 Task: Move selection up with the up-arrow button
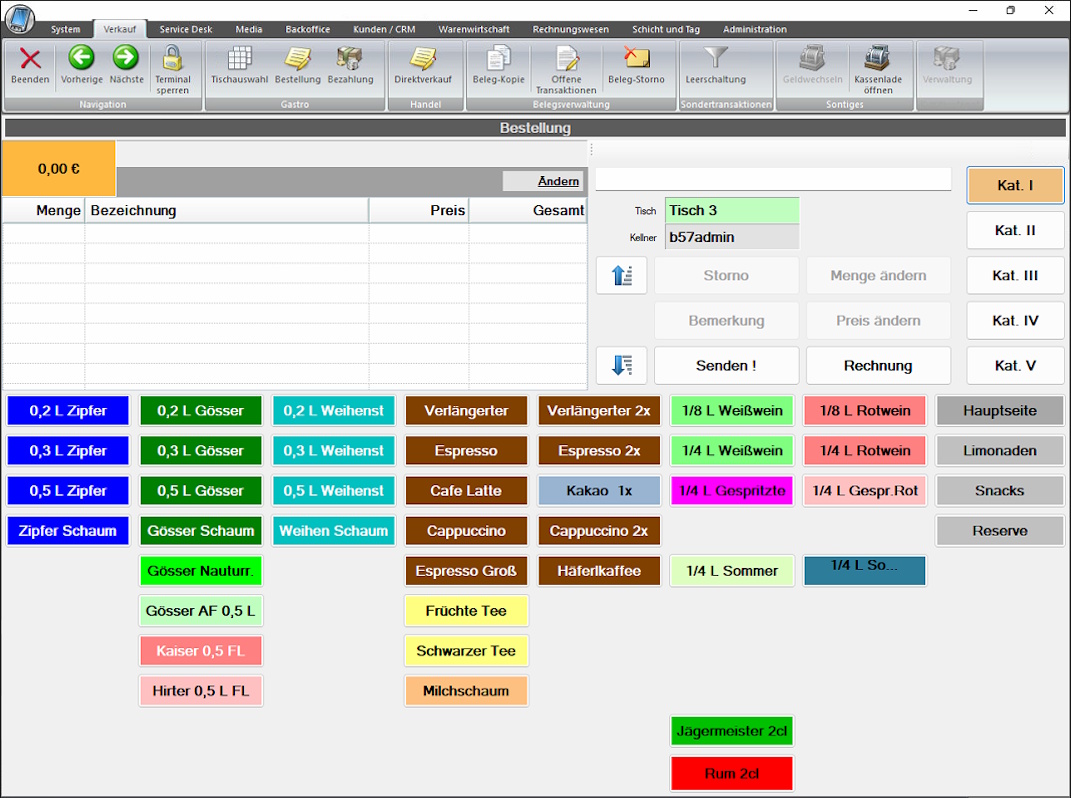pos(621,276)
